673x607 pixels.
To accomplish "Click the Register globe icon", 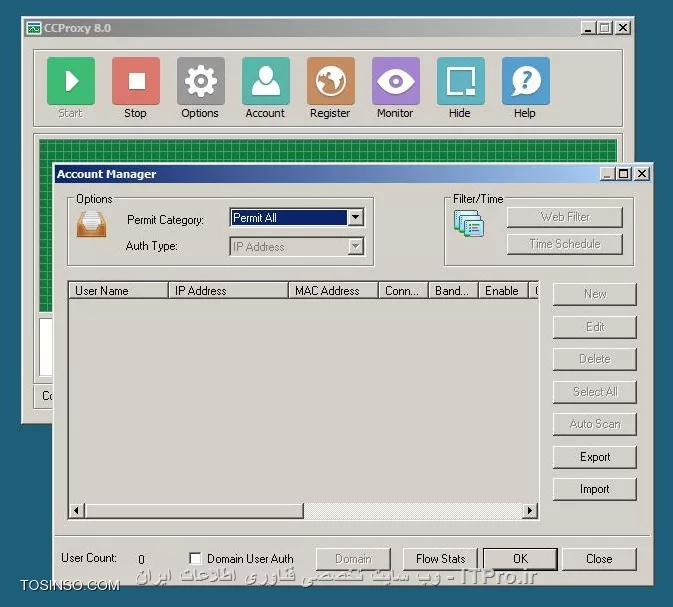I will click(x=331, y=81).
